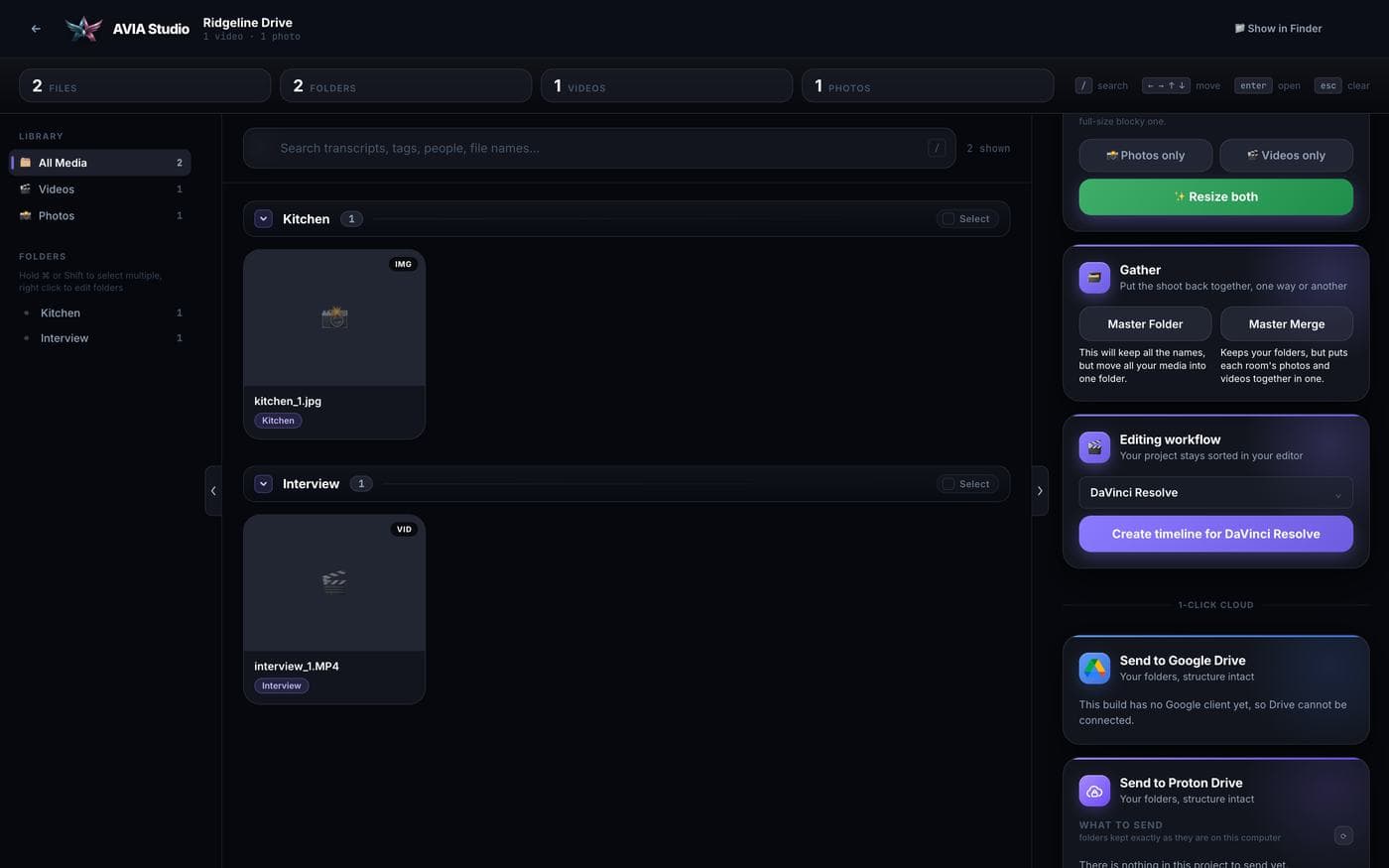The image size is (1389, 868).
Task: Select All Media in the Library
Action: click(x=100, y=163)
